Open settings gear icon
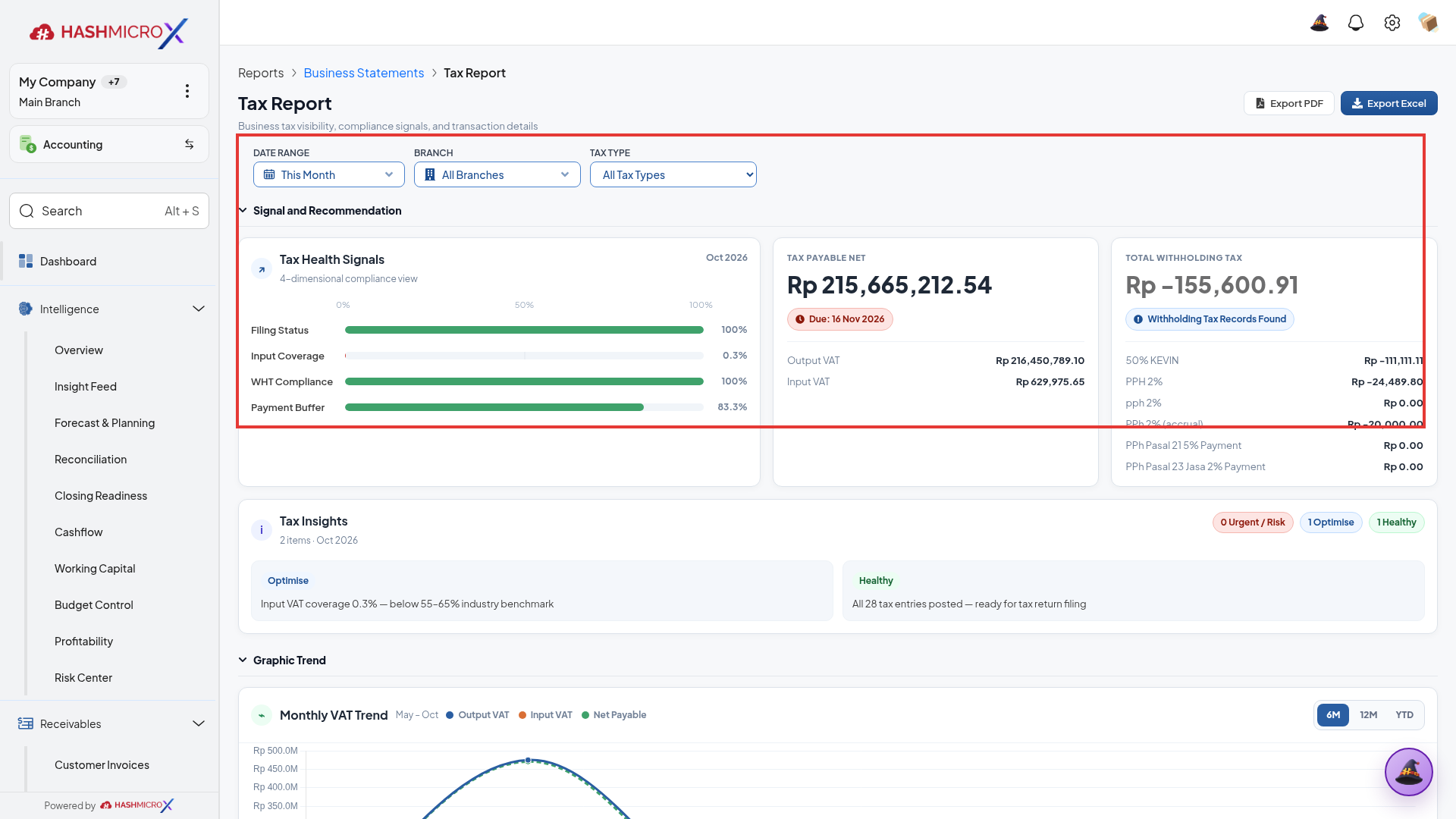The width and height of the screenshot is (1456, 819). [1392, 23]
